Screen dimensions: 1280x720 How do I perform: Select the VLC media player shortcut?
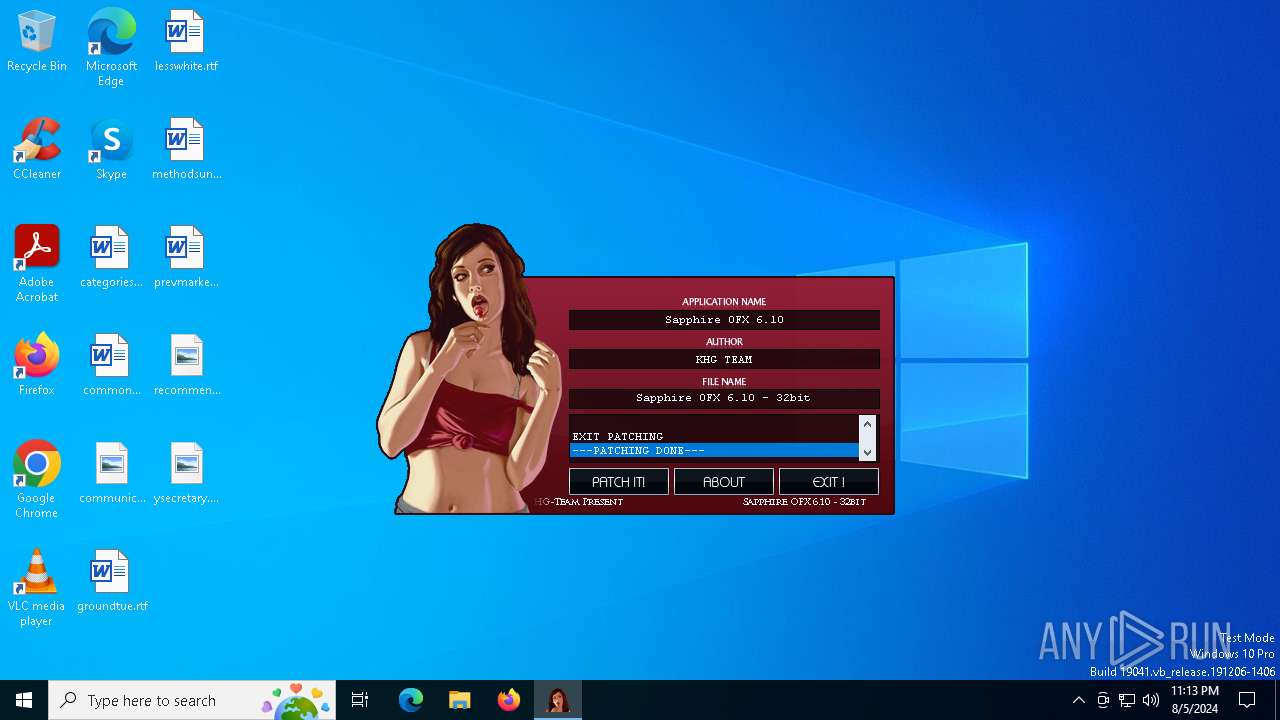(37, 588)
